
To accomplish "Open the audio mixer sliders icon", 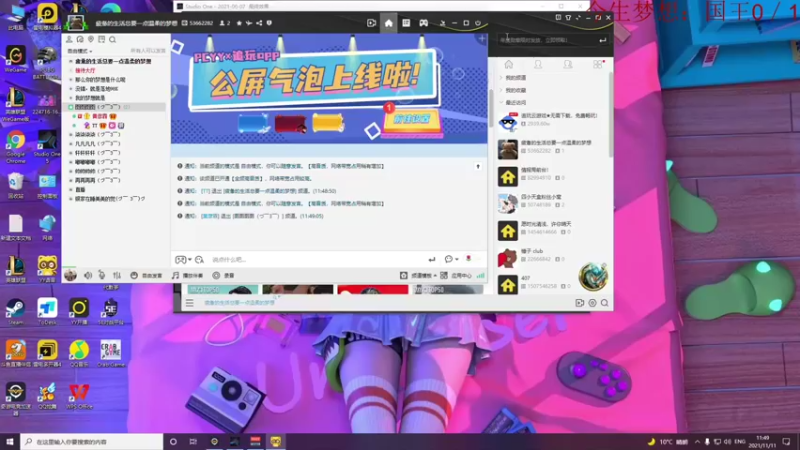I will [x=117, y=276].
